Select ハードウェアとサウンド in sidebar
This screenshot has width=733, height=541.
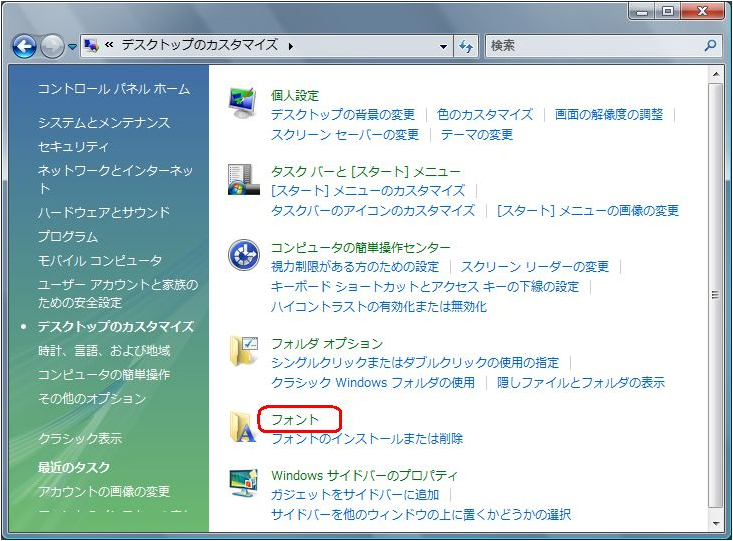104,212
